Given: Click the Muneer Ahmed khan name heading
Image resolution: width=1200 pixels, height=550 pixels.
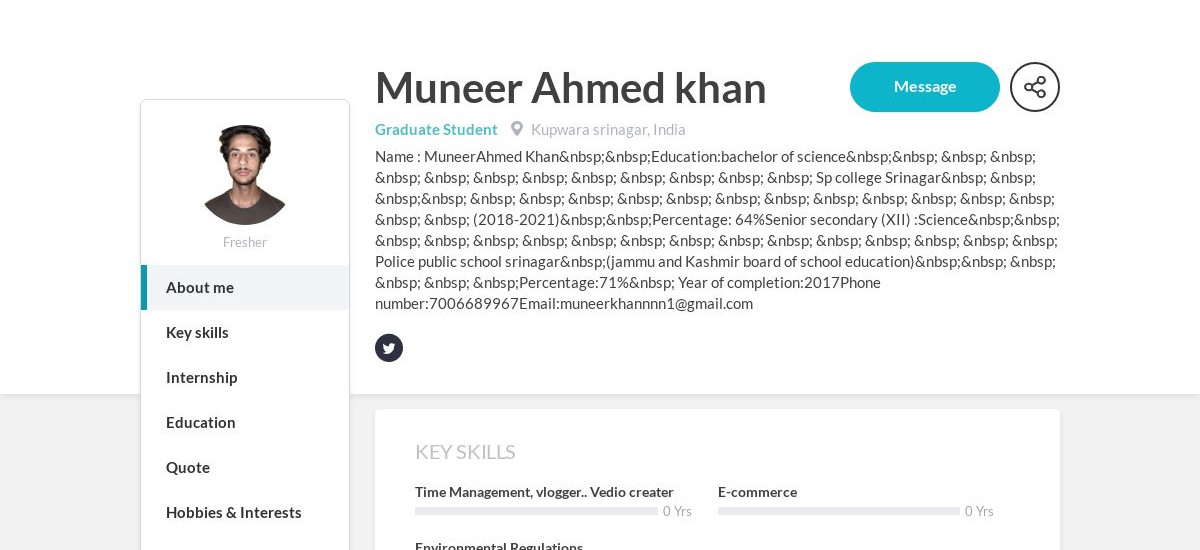Looking at the screenshot, I should point(570,88).
